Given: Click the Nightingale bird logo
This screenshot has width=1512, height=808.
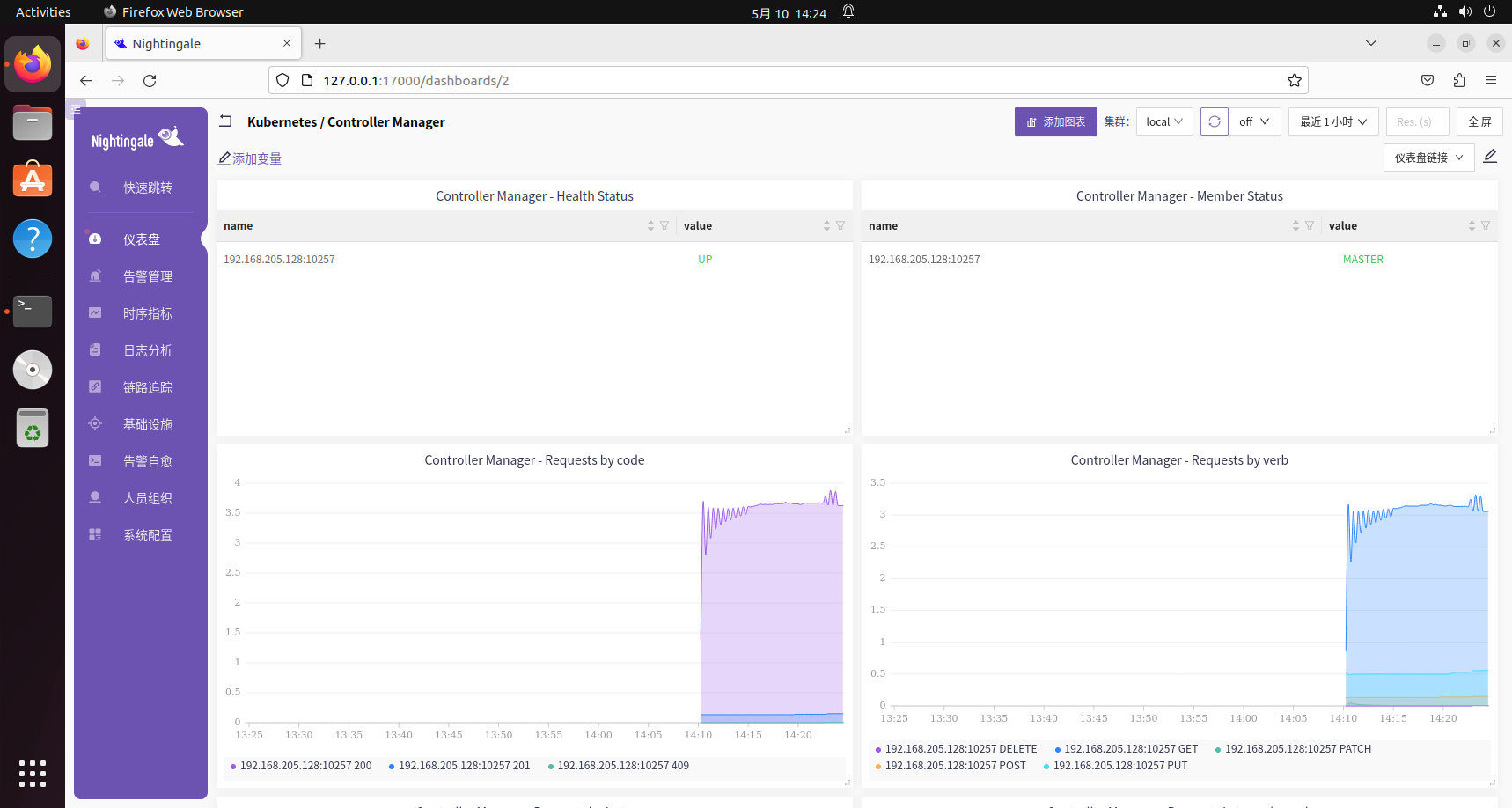Looking at the screenshot, I should 171,136.
